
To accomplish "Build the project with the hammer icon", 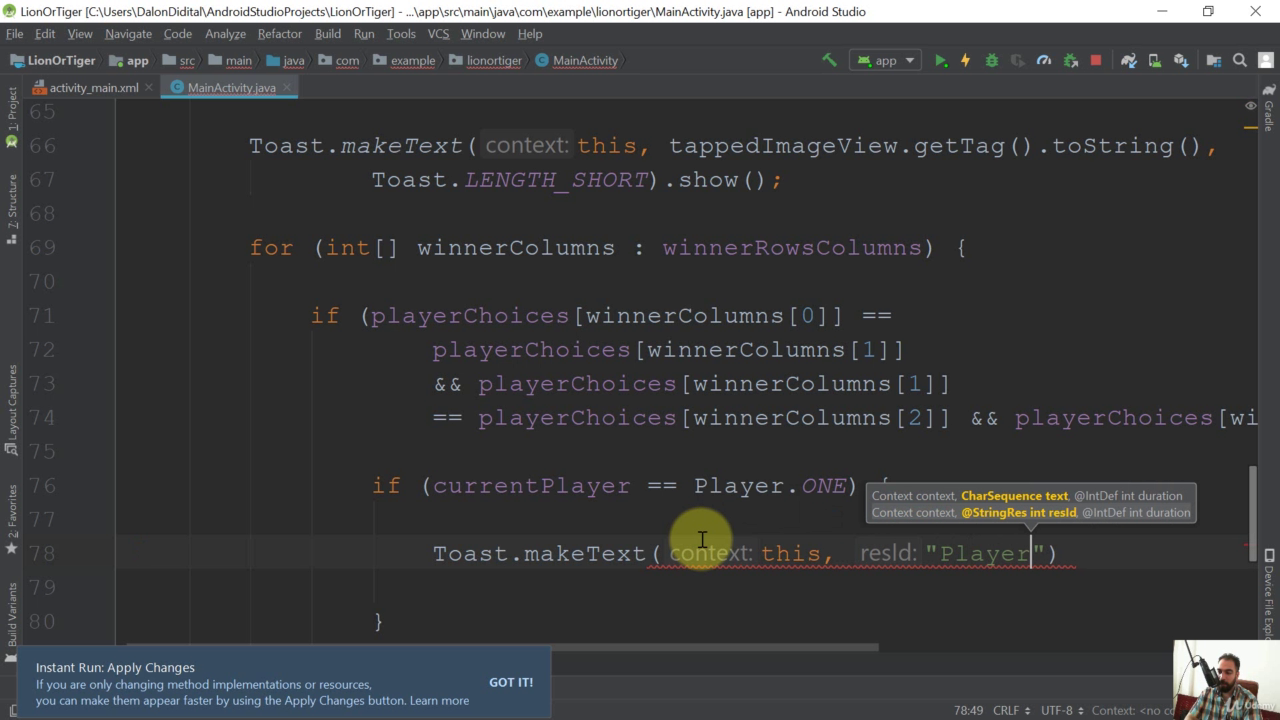I will point(830,60).
